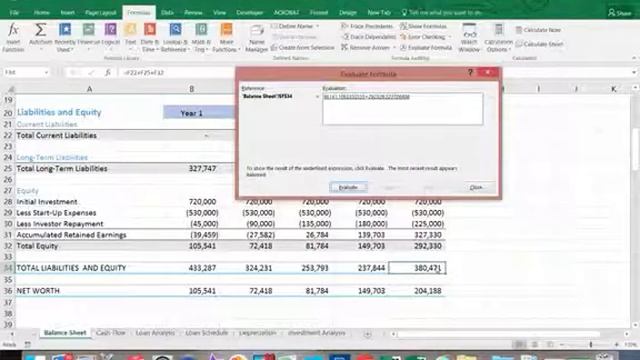Select the Cash Flow sheet tab
640x360 pixels.
tap(111, 333)
